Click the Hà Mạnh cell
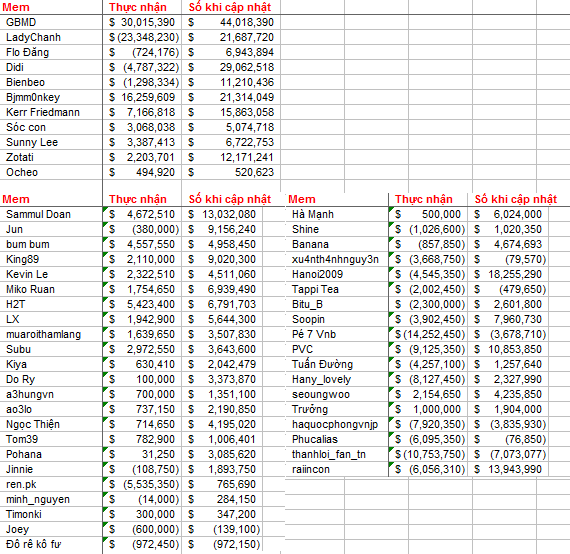 coord(337,214)
